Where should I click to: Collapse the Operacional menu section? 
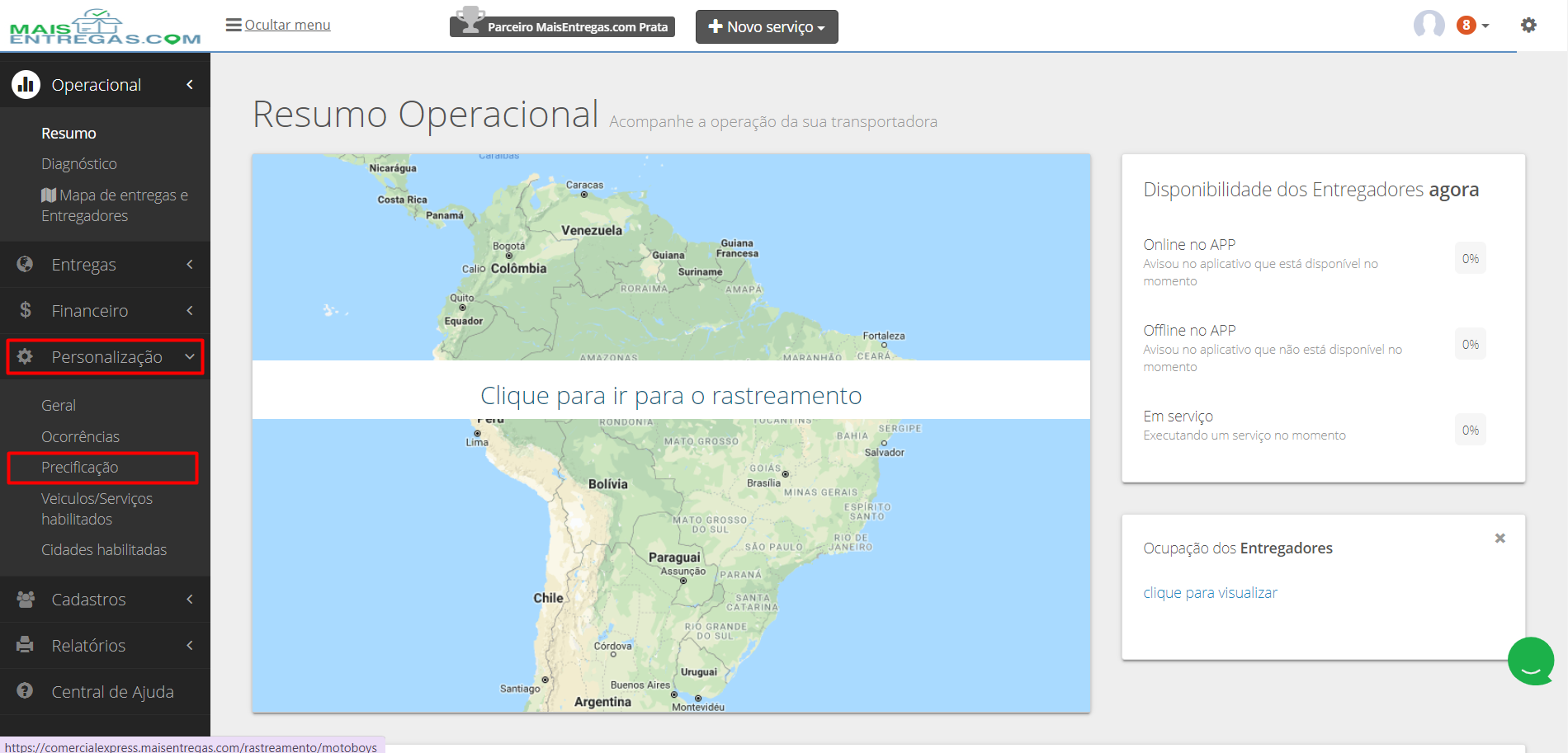[x=105, y=84]
